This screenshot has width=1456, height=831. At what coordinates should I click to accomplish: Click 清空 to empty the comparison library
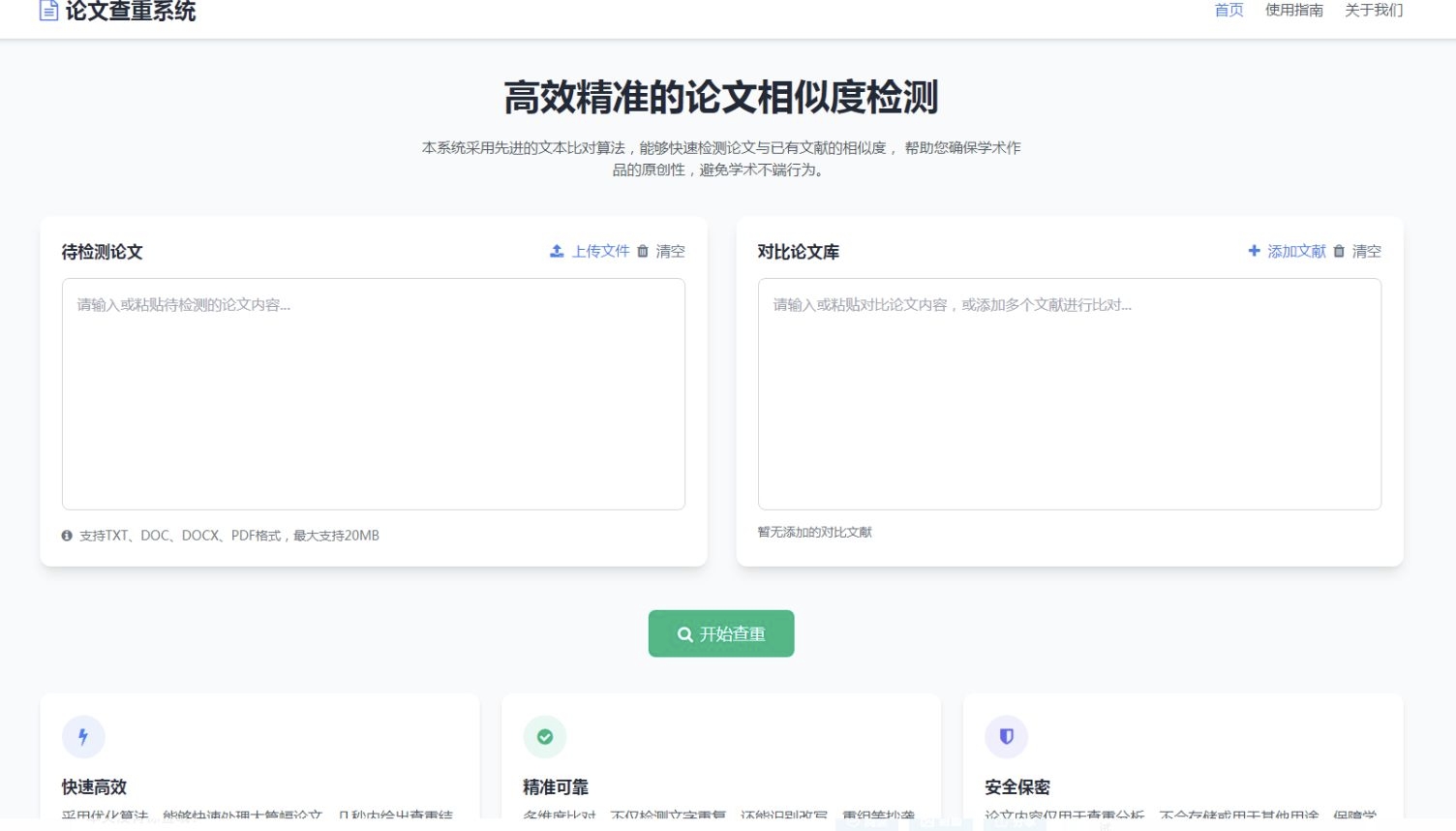pyautogui.click(x=1366, y=251)
